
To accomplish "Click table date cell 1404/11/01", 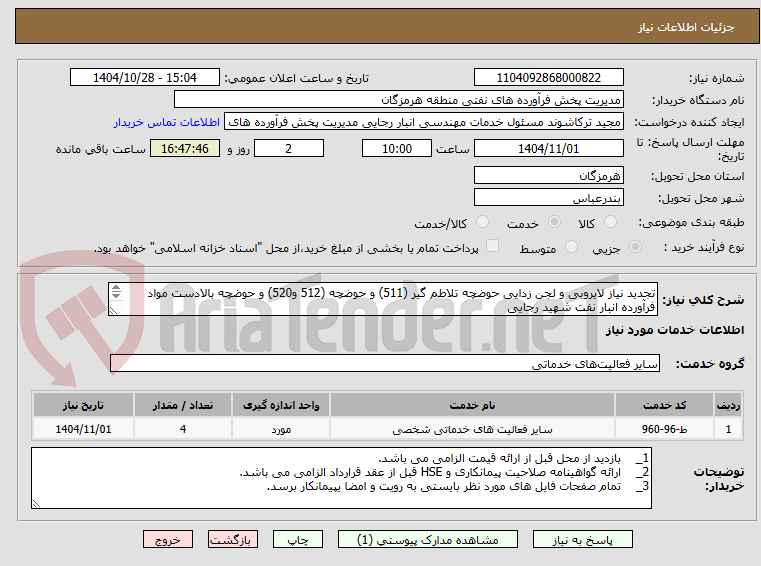I will 83,429.
